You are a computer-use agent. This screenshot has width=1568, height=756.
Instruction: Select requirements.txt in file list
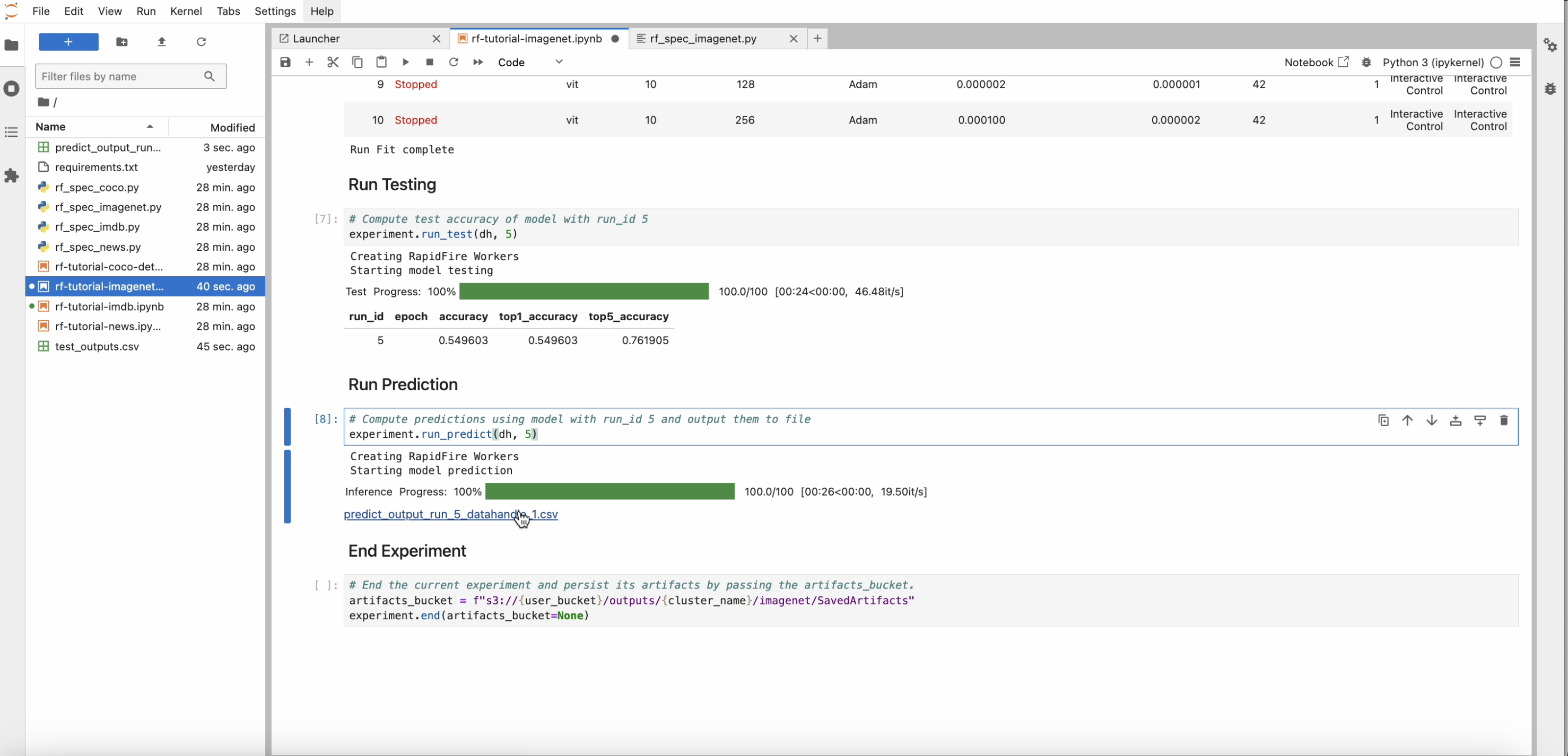click(x=146, y=167)
